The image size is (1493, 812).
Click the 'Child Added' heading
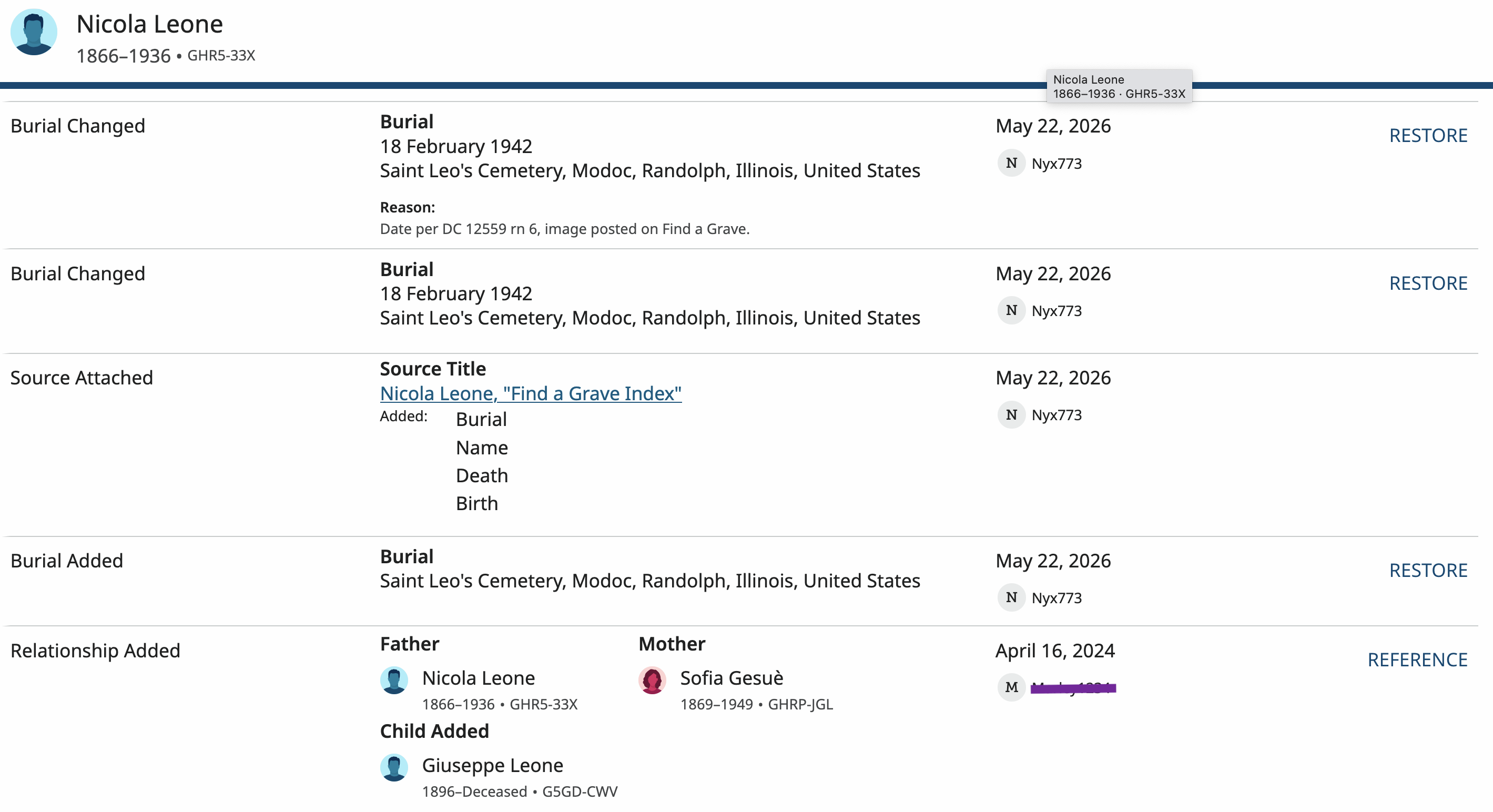(x=434, y=732)
